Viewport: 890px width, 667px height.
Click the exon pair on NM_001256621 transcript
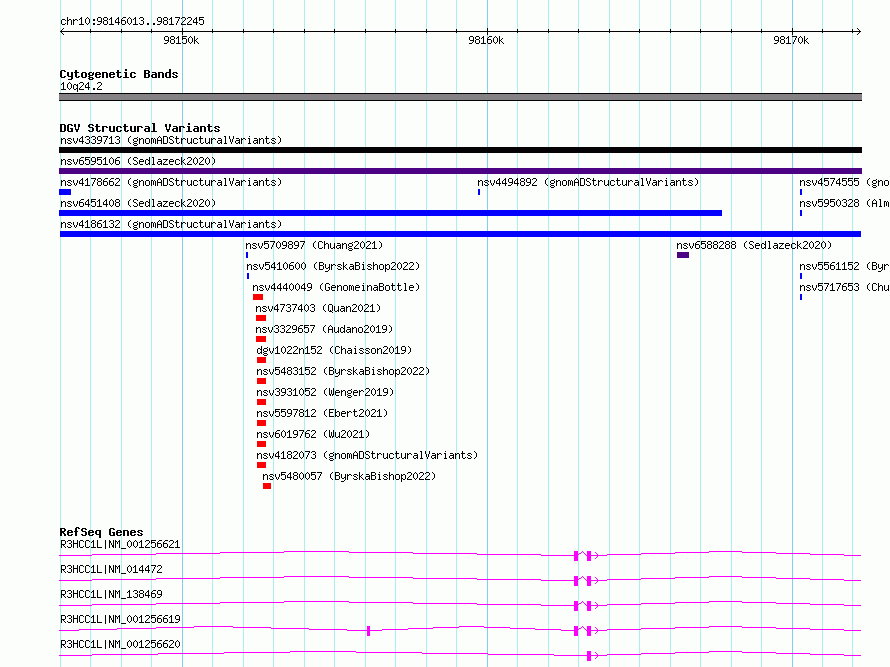click(x=583, y=556)
